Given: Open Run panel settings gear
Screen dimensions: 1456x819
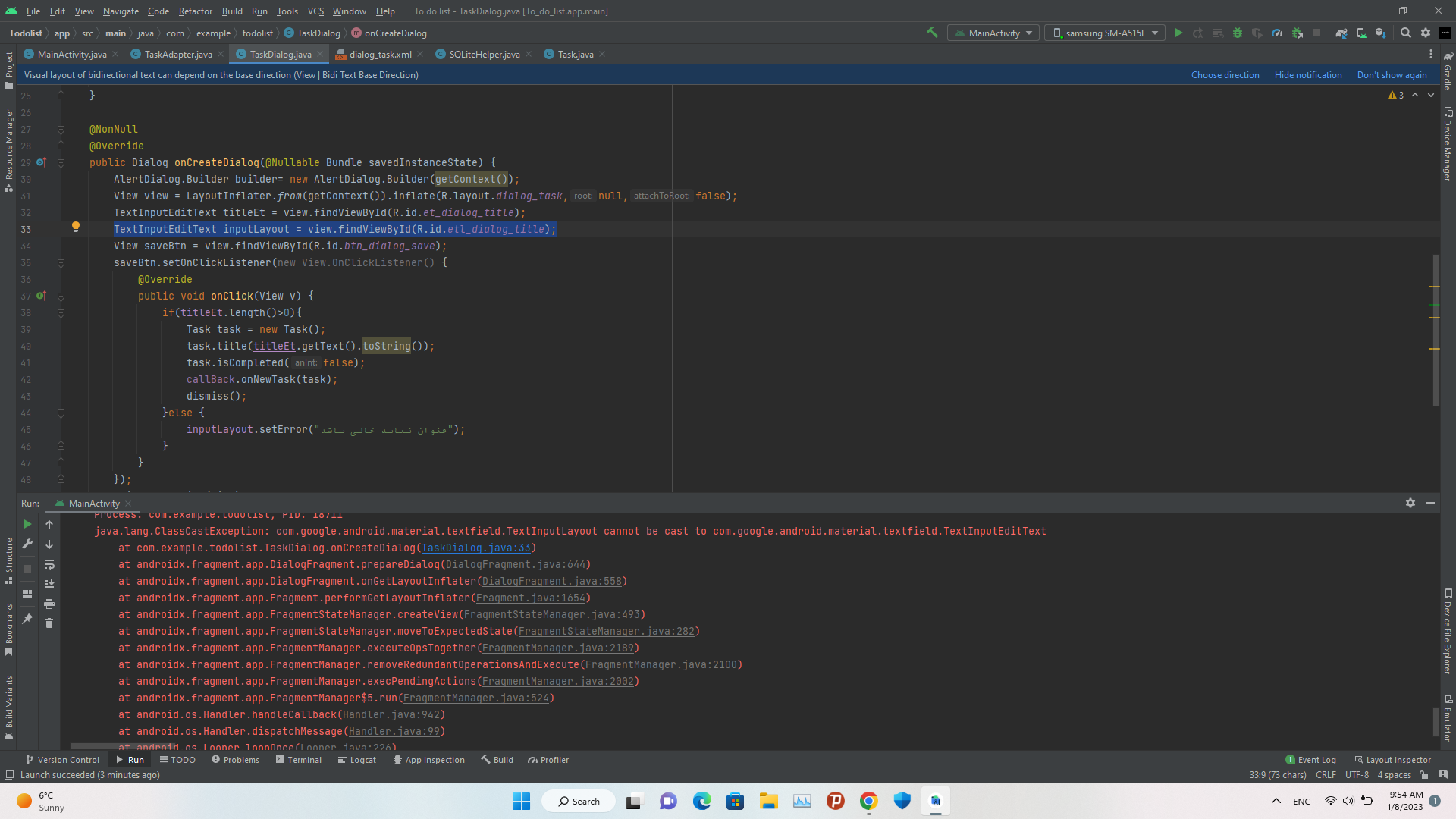Looking at the screenshot, I should 1410,503.
